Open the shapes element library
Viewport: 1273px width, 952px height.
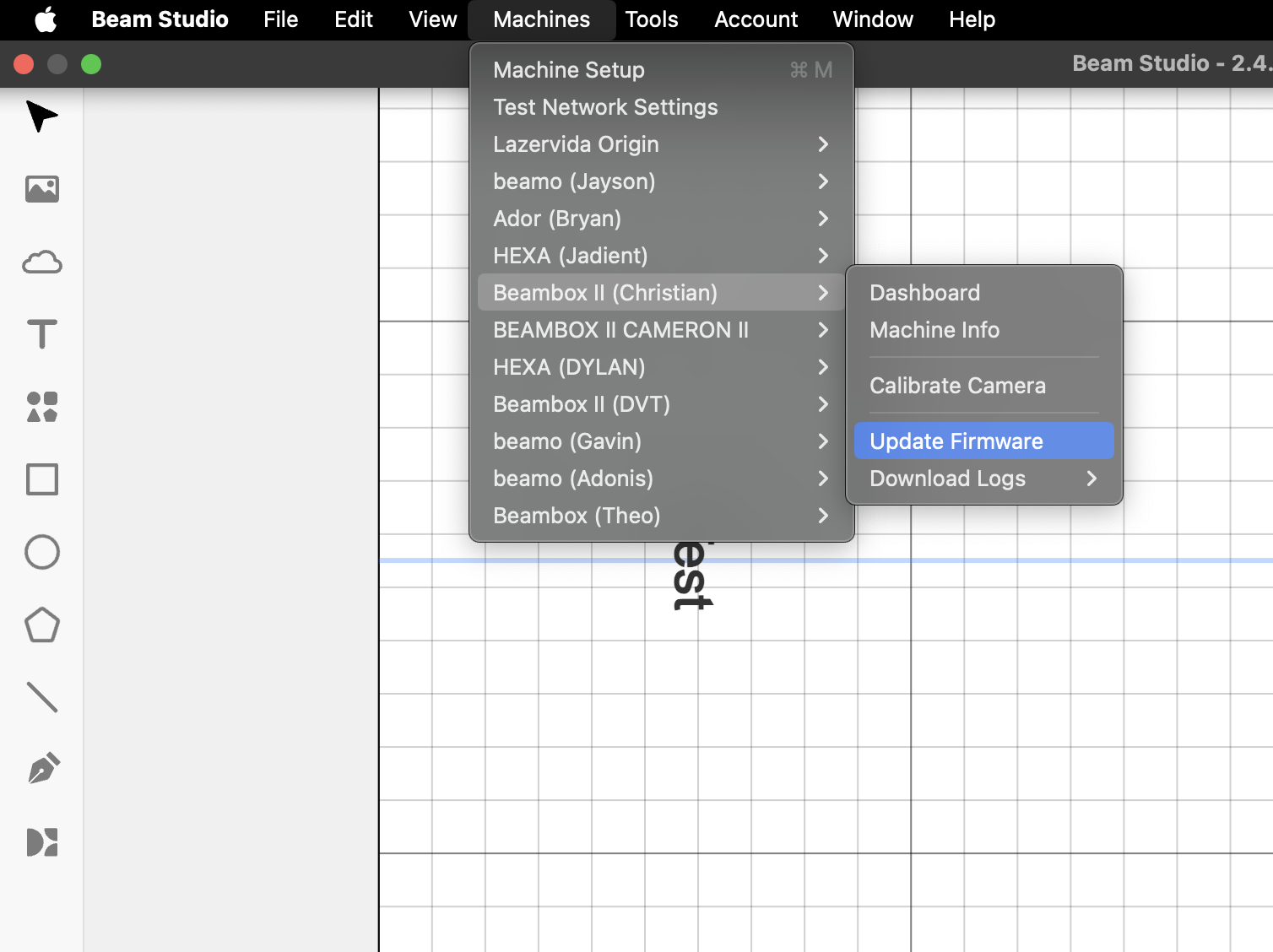[41, 407]
